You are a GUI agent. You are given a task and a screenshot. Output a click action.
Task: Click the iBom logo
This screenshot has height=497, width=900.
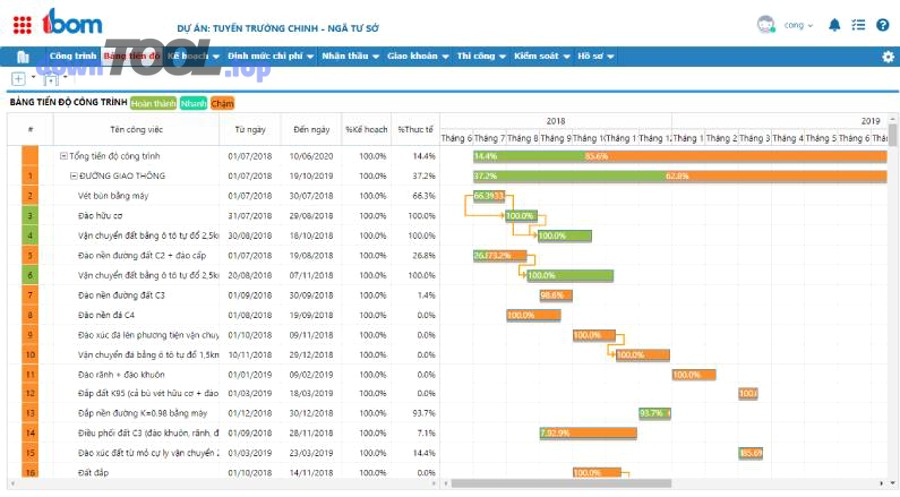click(72, 22)
